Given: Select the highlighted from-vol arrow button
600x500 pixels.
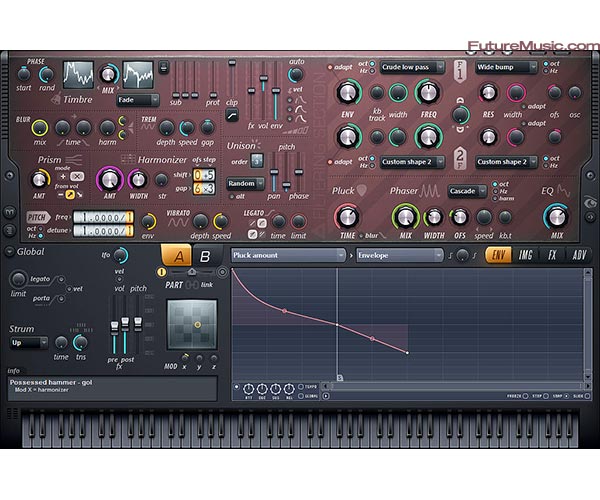Looking at the screenshot, I should [x=70, y=195].
